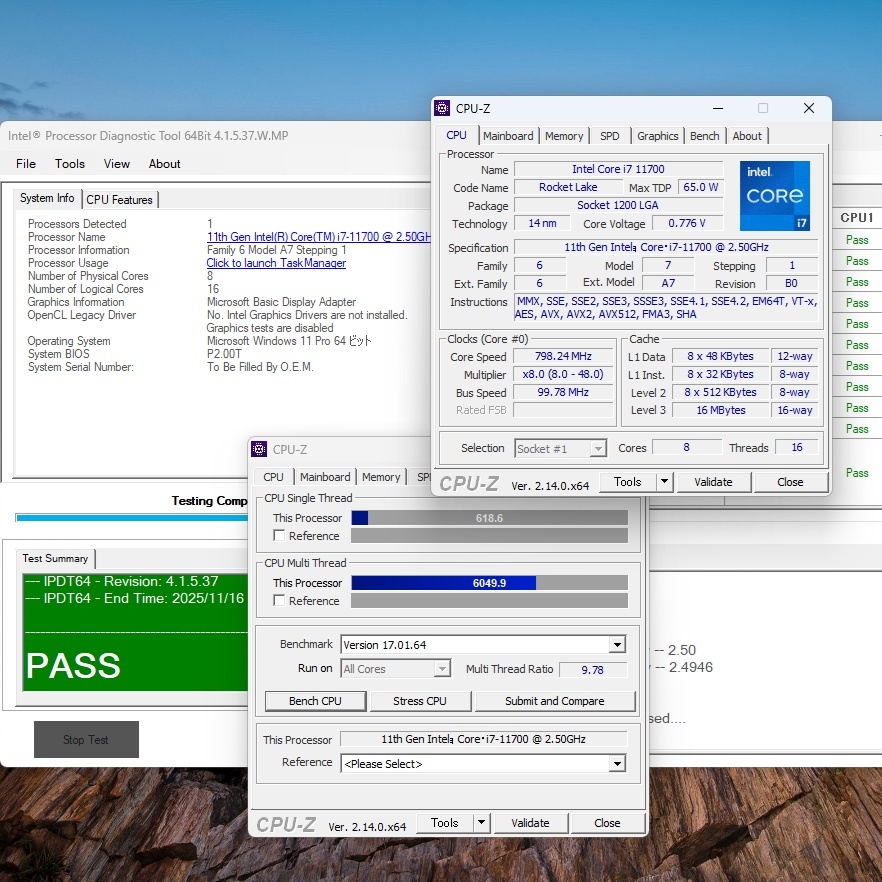
Task: Click the CPU-Z icon in main title bar
Action: tap(442, 108)
